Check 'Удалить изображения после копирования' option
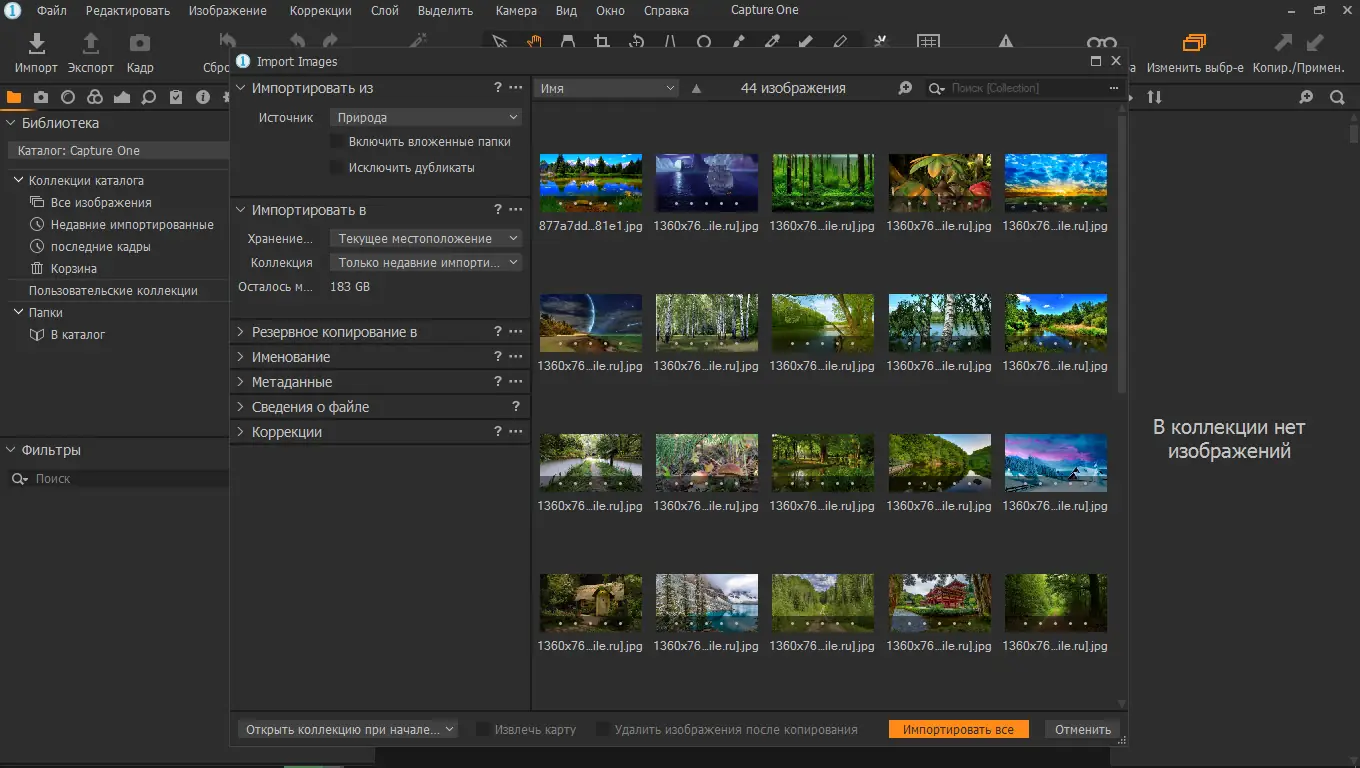 603,730
